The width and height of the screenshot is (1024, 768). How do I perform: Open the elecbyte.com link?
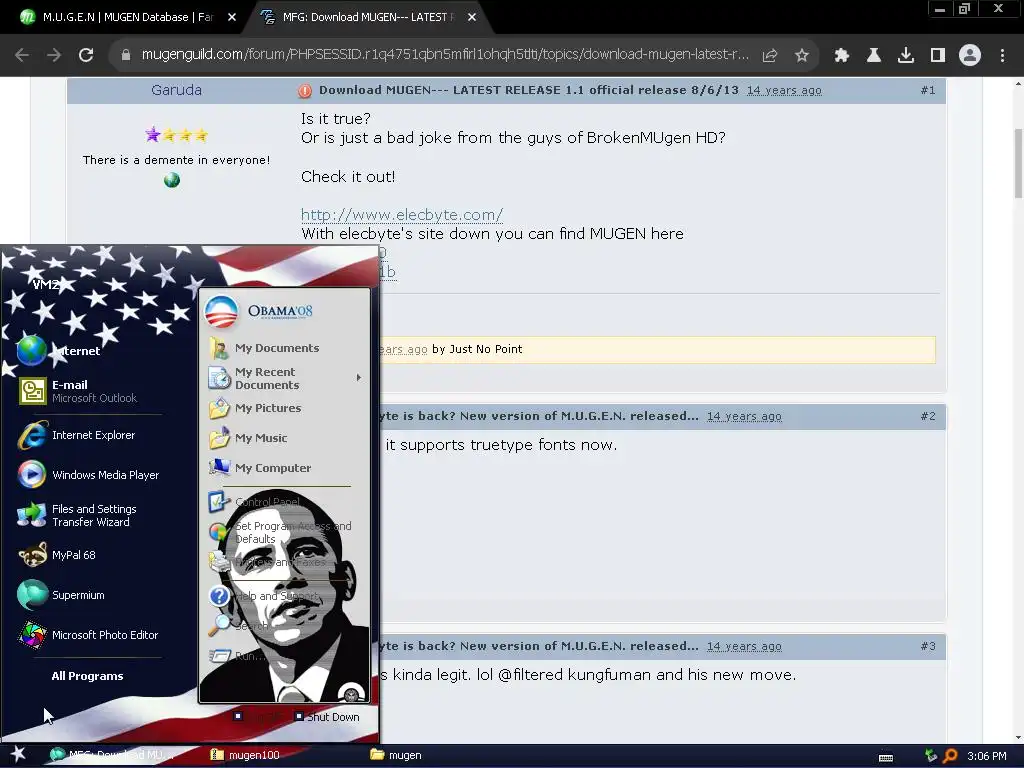(402, 214)
